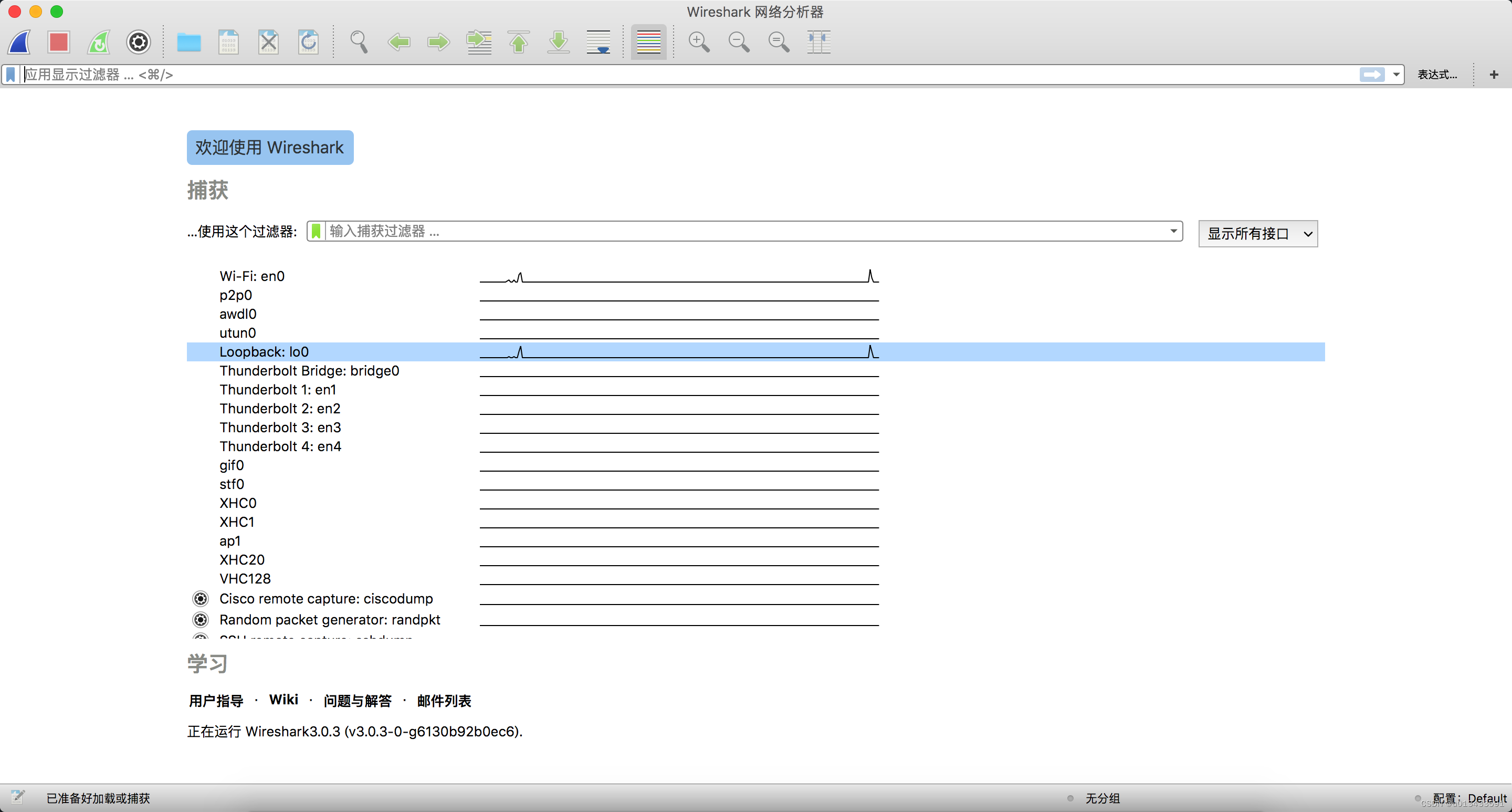
Task: Click 无分组 status bar entry
Action: pyautogui.click(x=1102, y=798)
